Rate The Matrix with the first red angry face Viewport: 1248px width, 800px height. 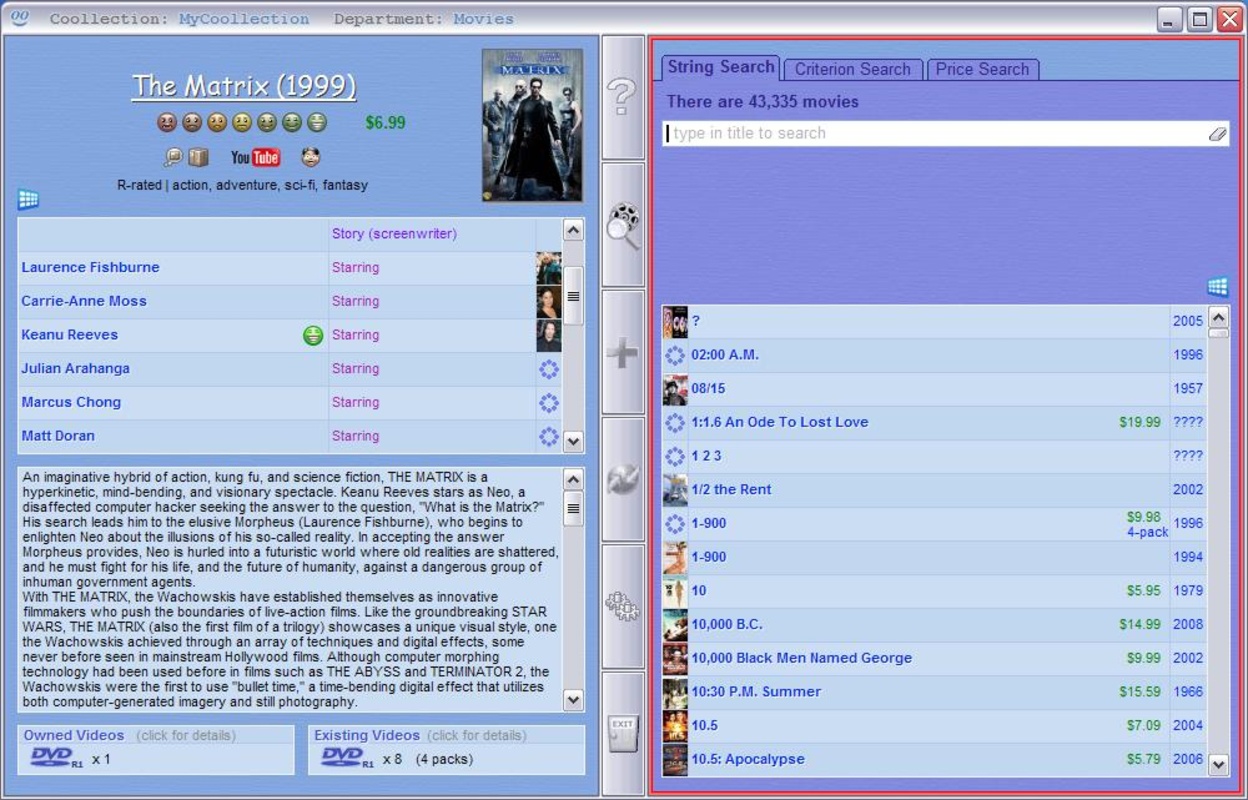(x=167, y=123)
